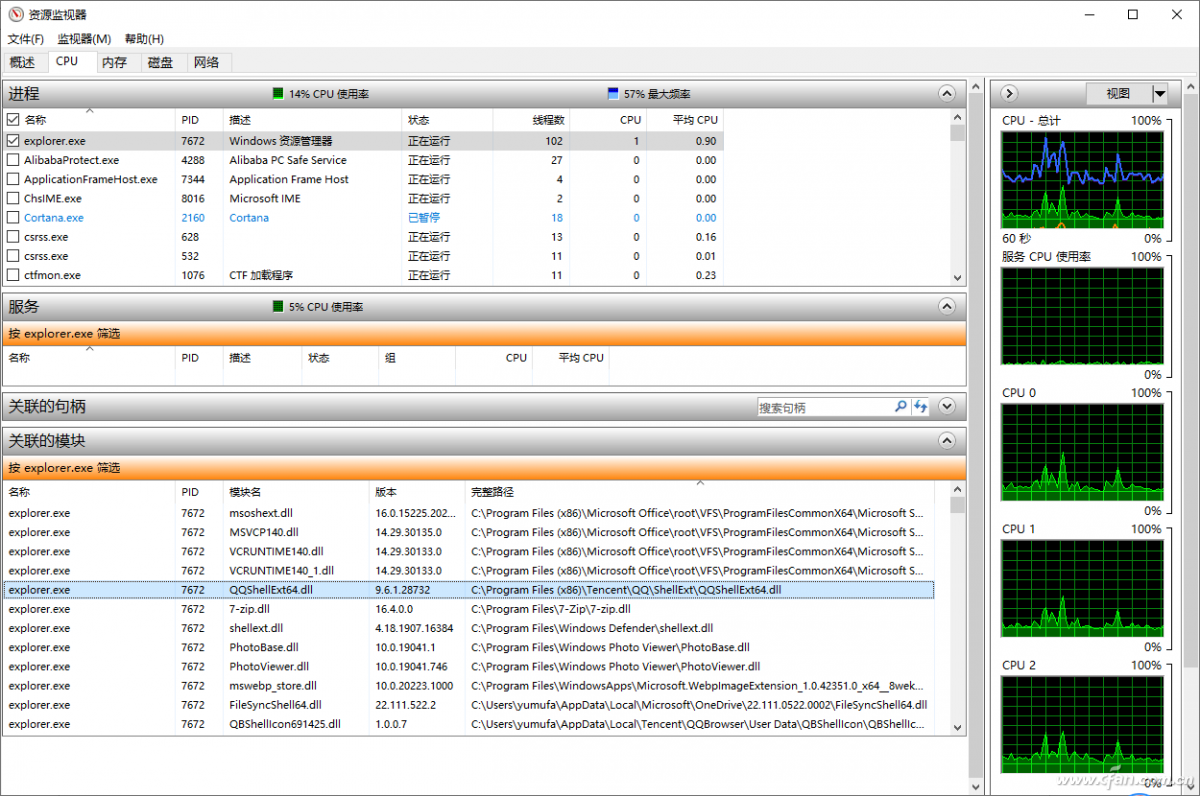Switch to the 内存 tab

(114, 62)
